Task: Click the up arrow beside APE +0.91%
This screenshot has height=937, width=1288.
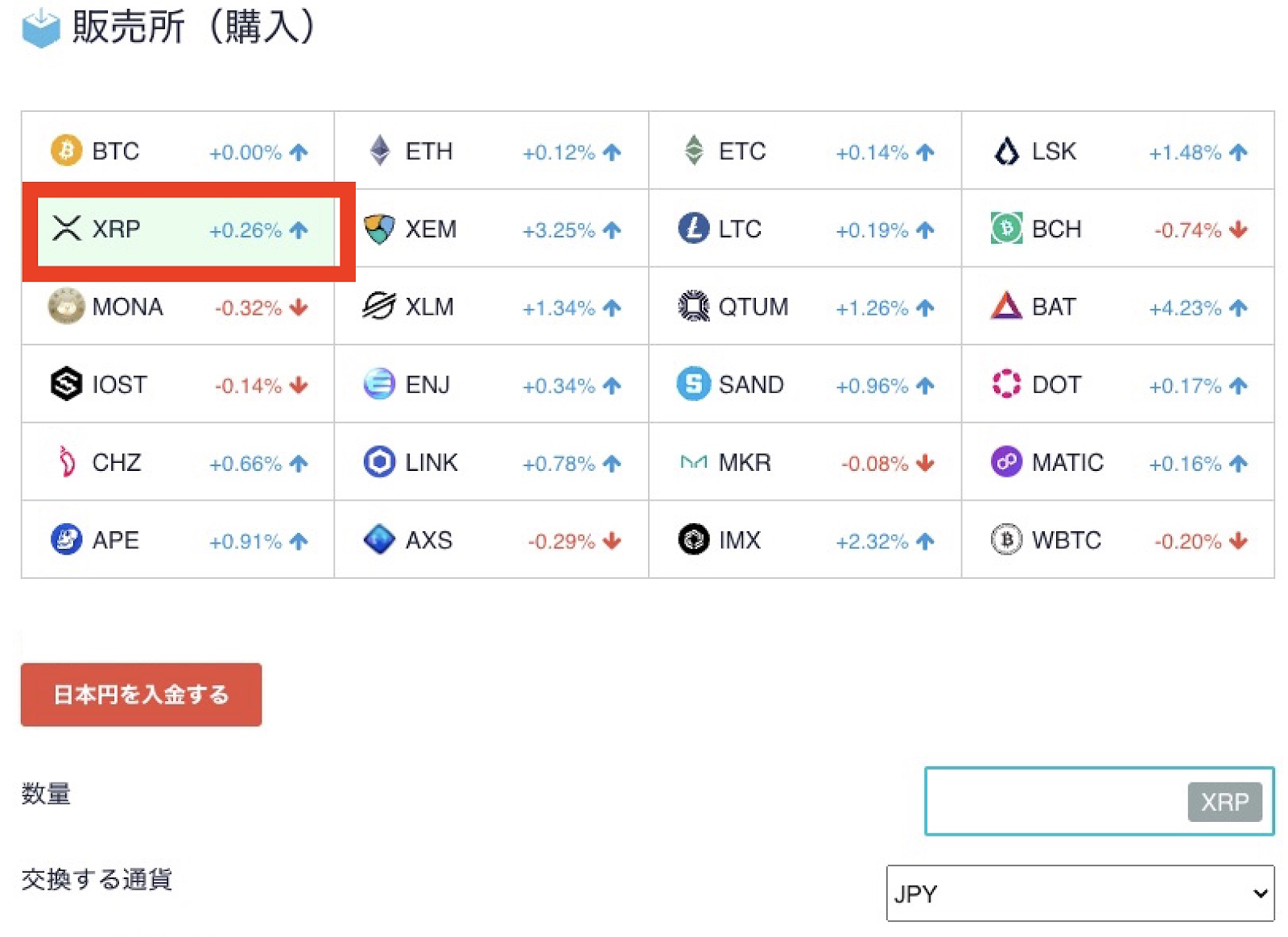Action: click(299, 542)
